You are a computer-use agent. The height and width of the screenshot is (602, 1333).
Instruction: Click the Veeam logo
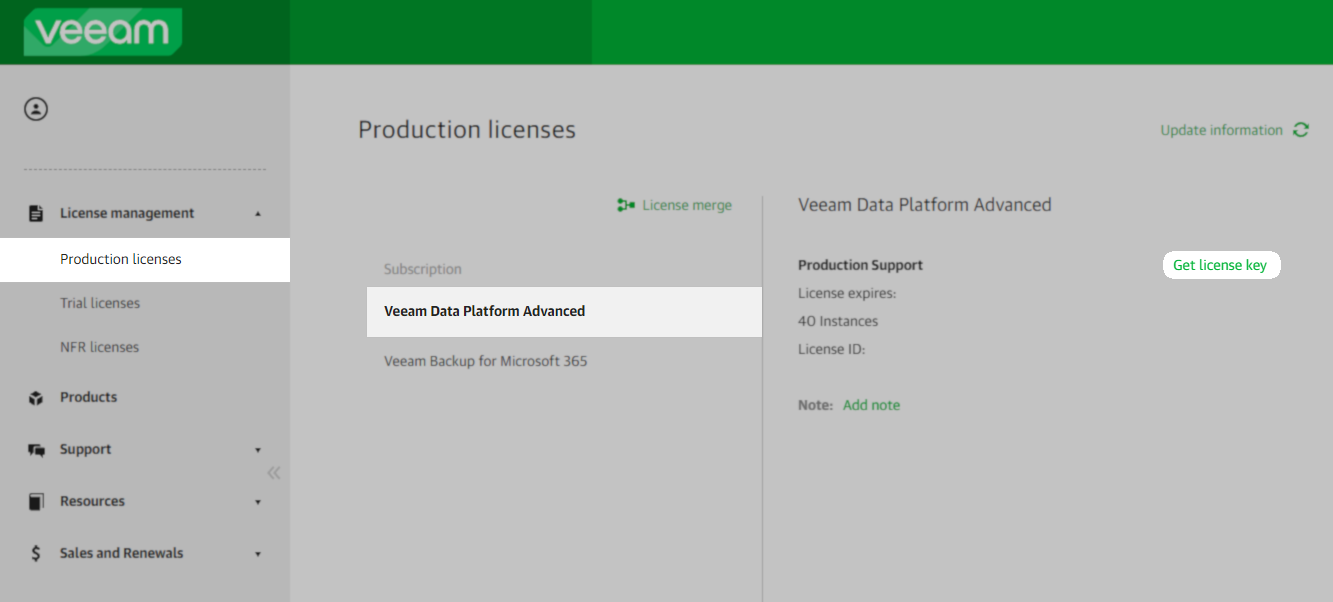[102, 32]
